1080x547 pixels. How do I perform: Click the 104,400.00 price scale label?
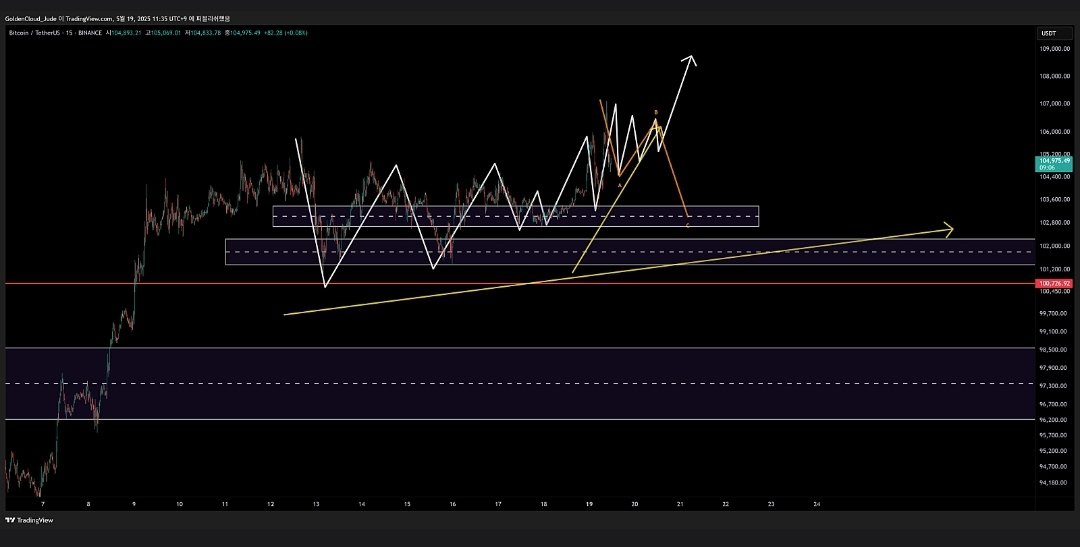pyautogui.click(x=1053, y=177)
